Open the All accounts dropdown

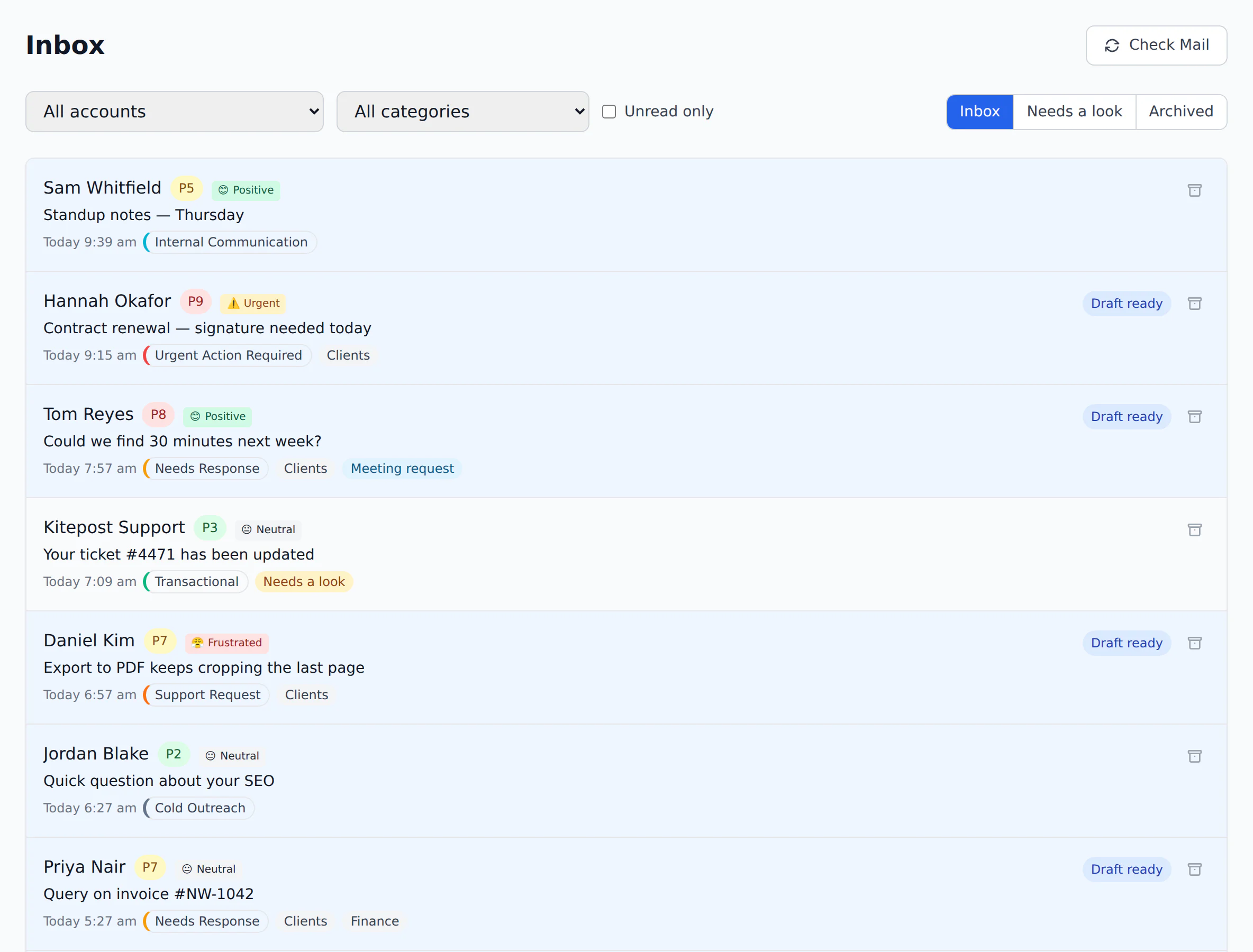coord(175,112)
